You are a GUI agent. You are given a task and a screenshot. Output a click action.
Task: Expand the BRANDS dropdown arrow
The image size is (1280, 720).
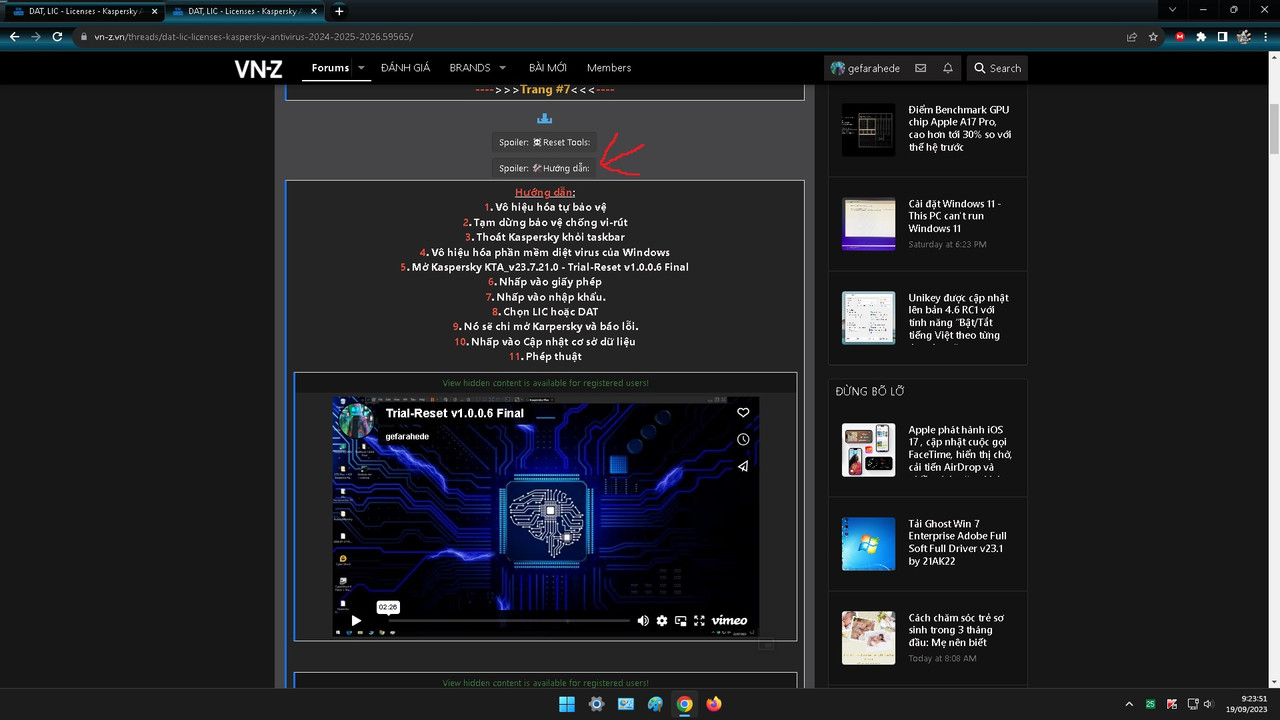(502, 68)
